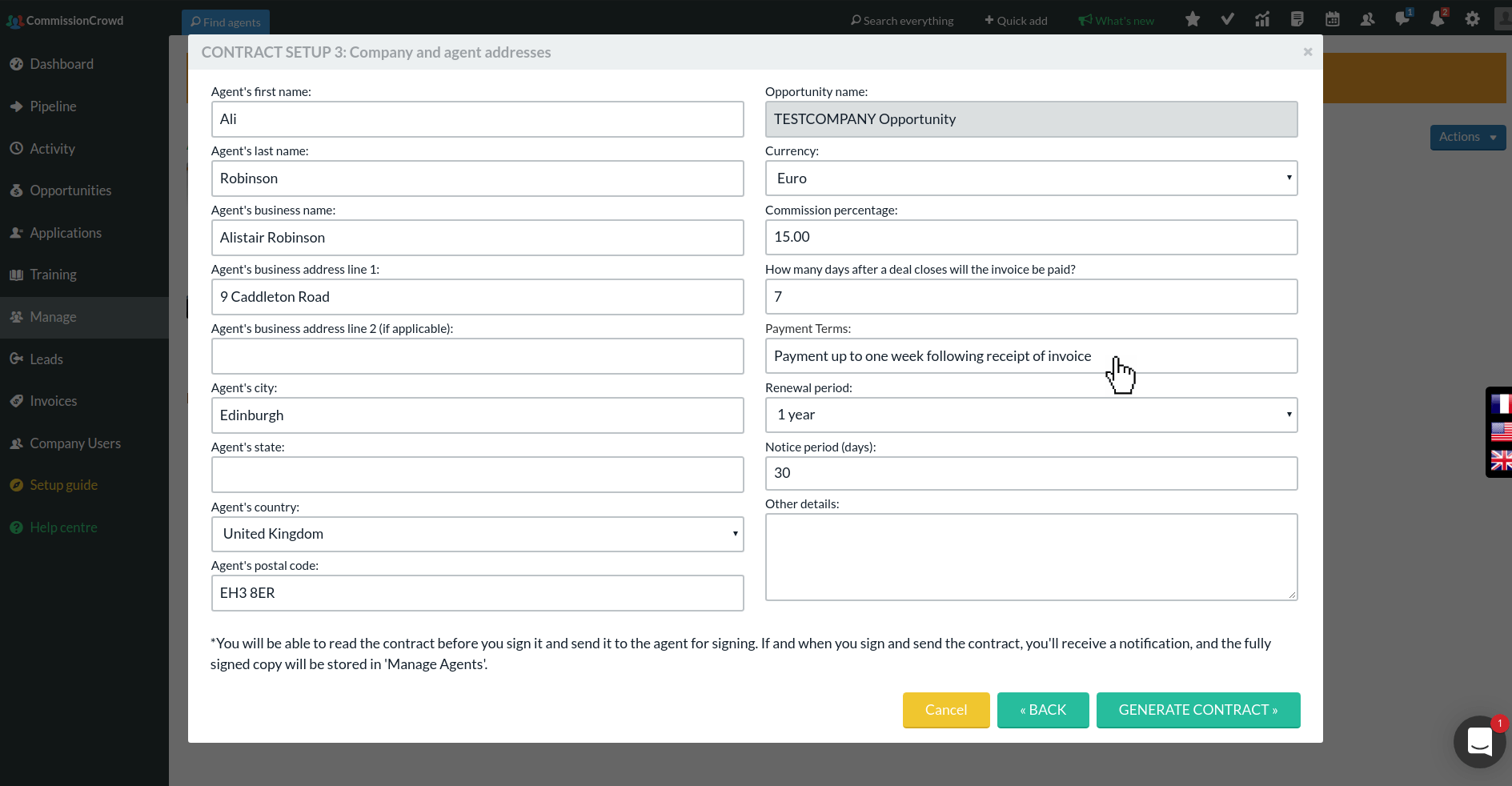View notifications bell icon

pos(1438,19)
